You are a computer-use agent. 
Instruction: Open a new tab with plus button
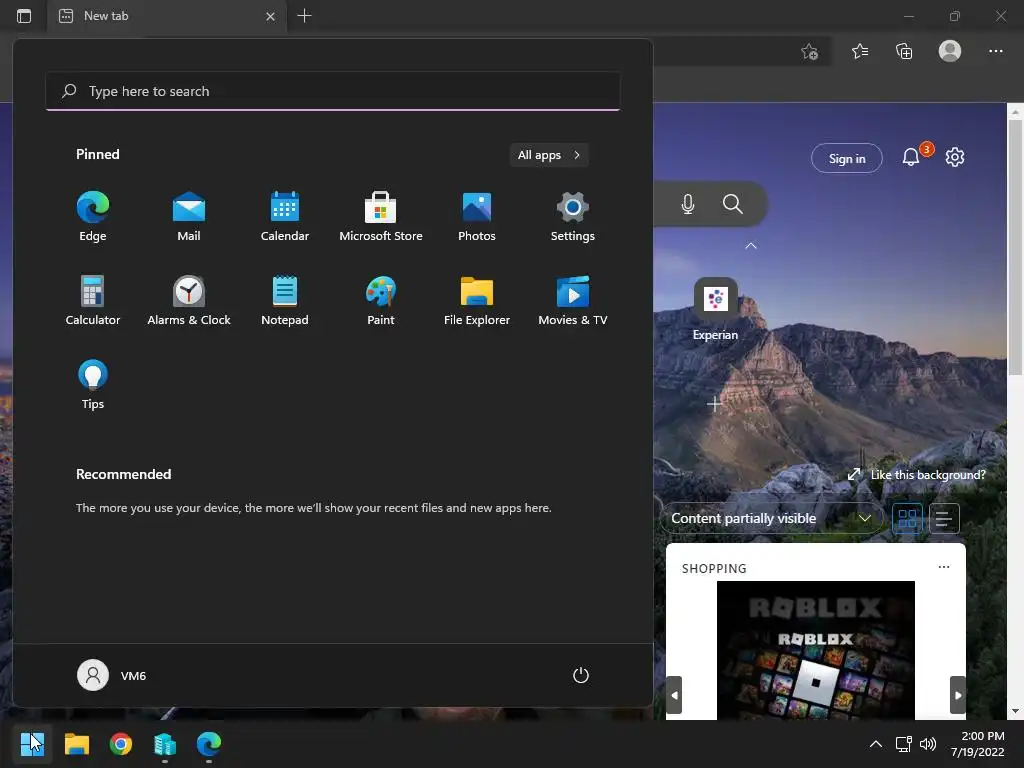pyautogui.click(x=304, y=16)
